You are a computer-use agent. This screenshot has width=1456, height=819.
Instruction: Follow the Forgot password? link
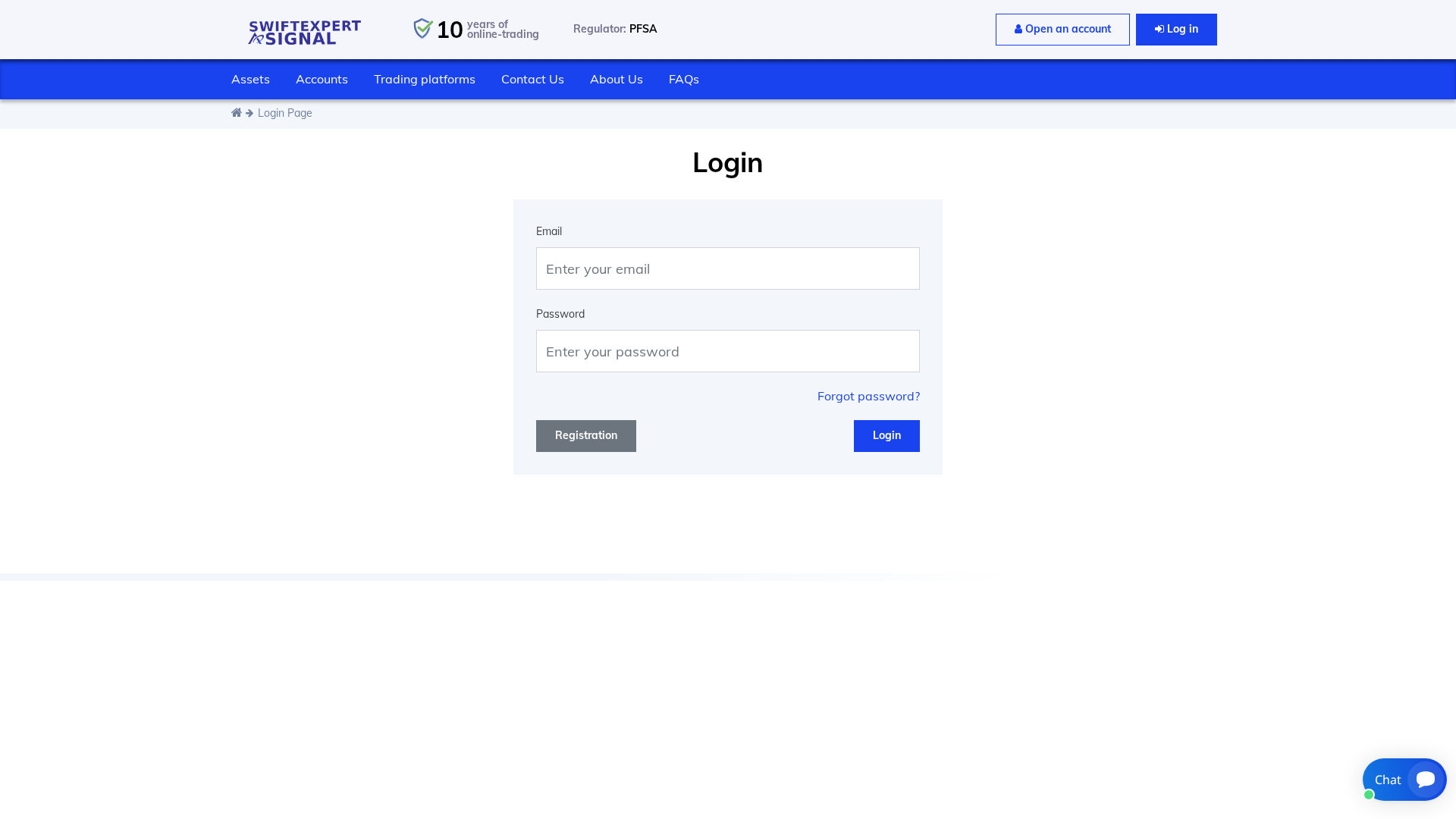point(868,396)
